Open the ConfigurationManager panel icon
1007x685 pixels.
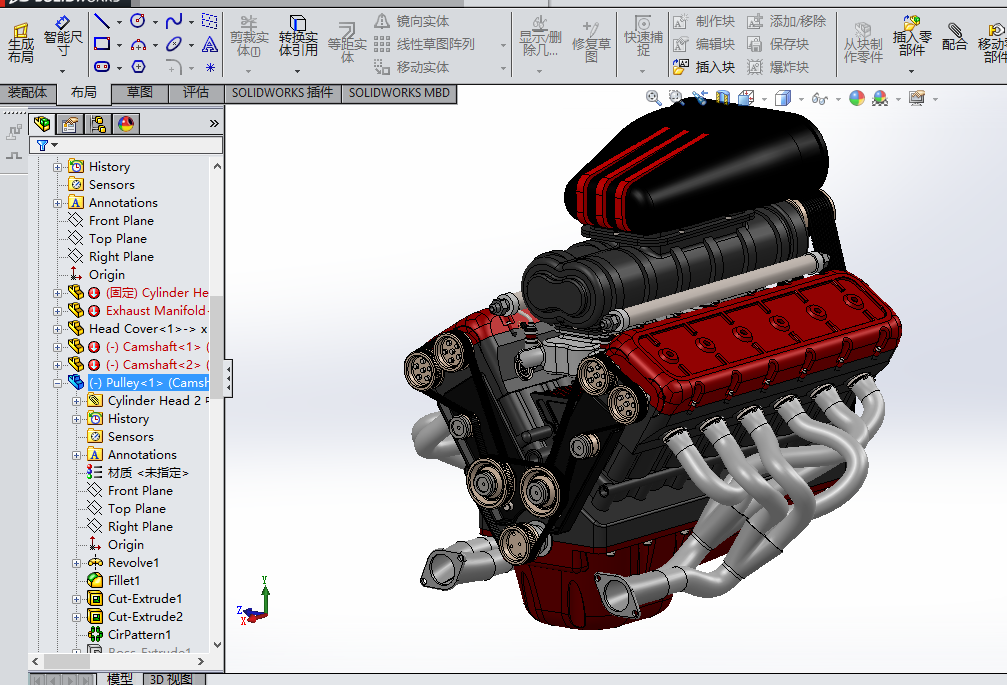coord(97,124)
